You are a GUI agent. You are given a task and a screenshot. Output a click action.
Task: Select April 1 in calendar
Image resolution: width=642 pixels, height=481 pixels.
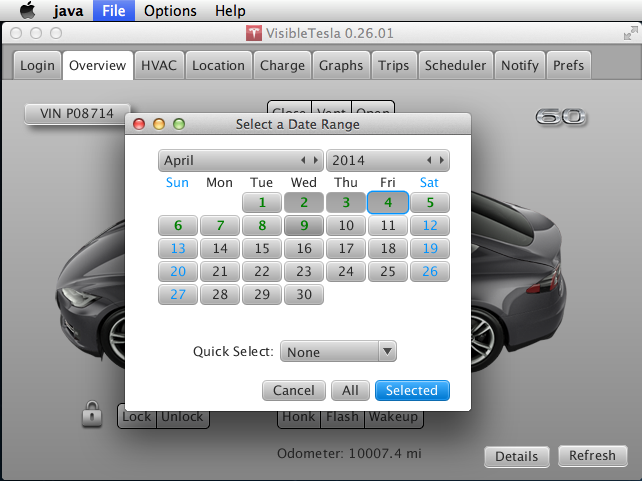(x=262, y=202)
